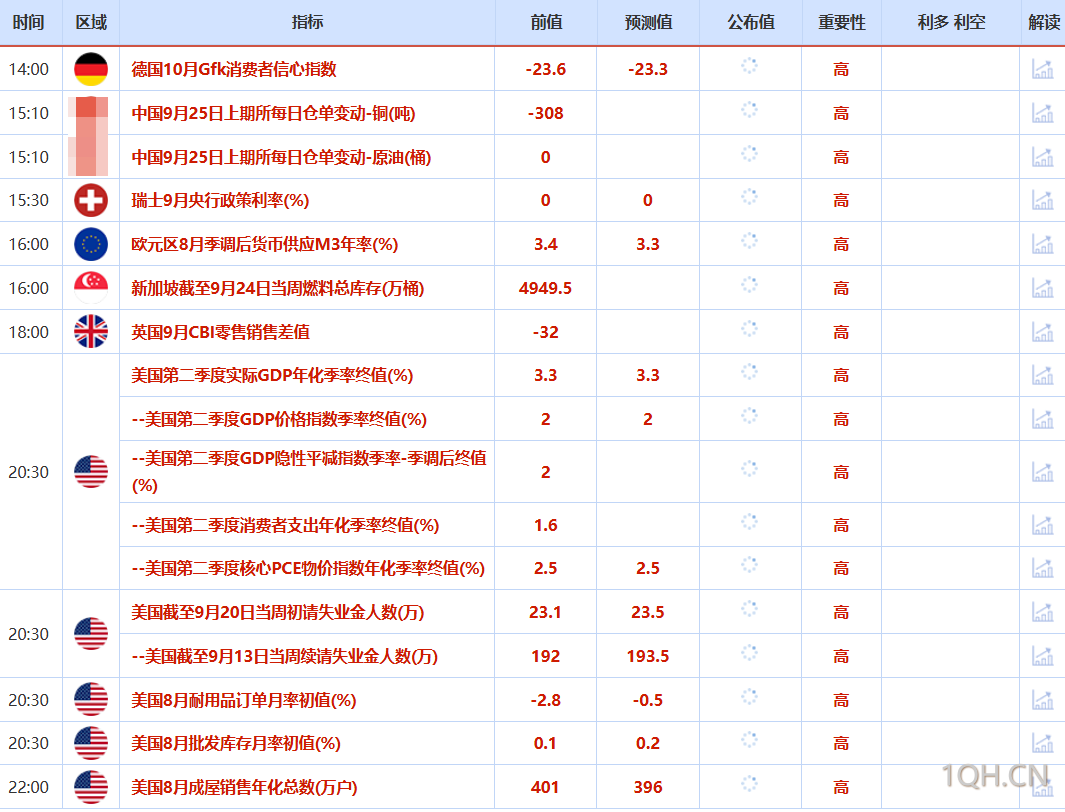Open the chart icon for 美国8月成屋销售年化总数
Viewport: 1065px width, 812px height.
(1043, 787)
